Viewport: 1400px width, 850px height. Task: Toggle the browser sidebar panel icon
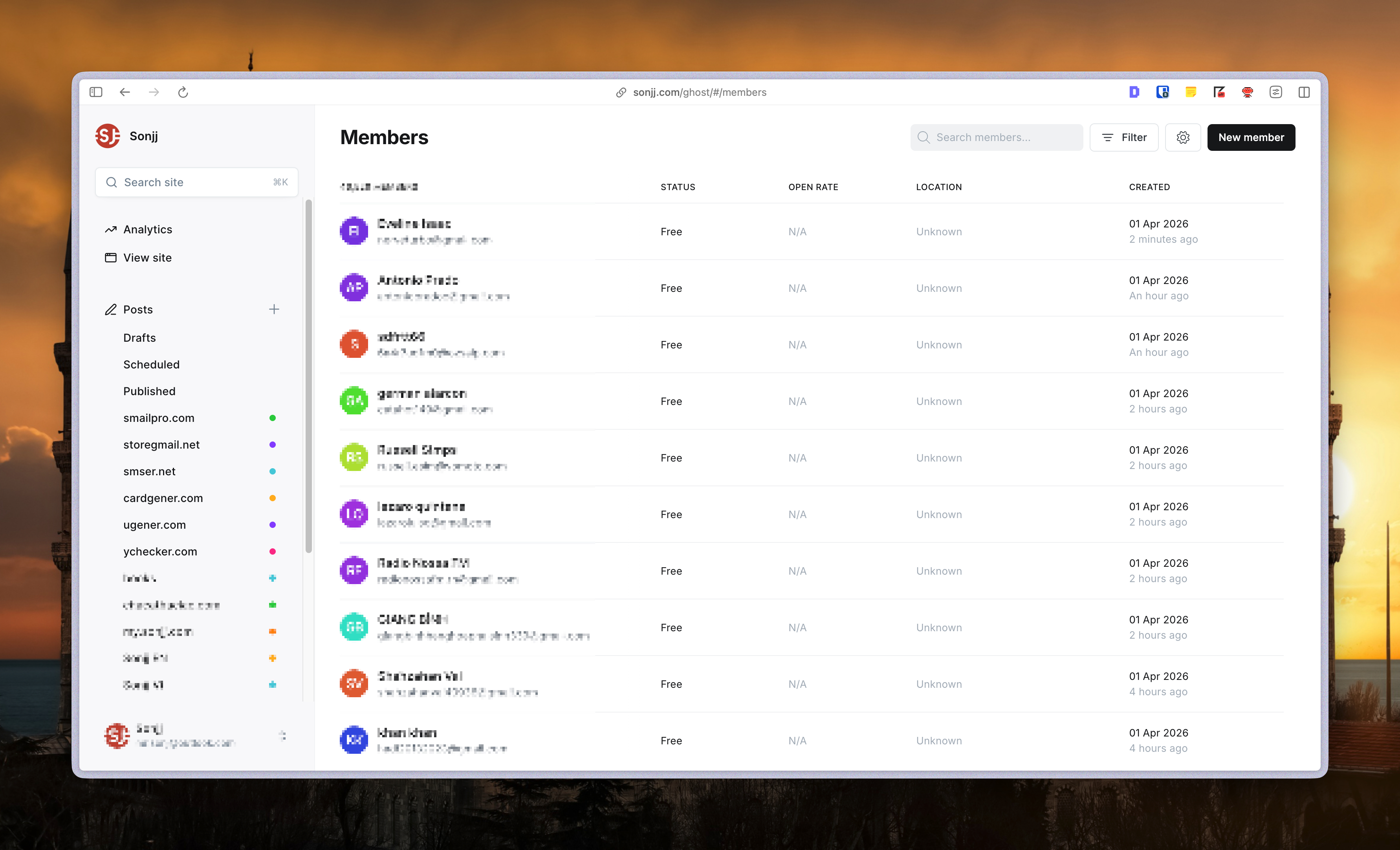coord(95,92)
